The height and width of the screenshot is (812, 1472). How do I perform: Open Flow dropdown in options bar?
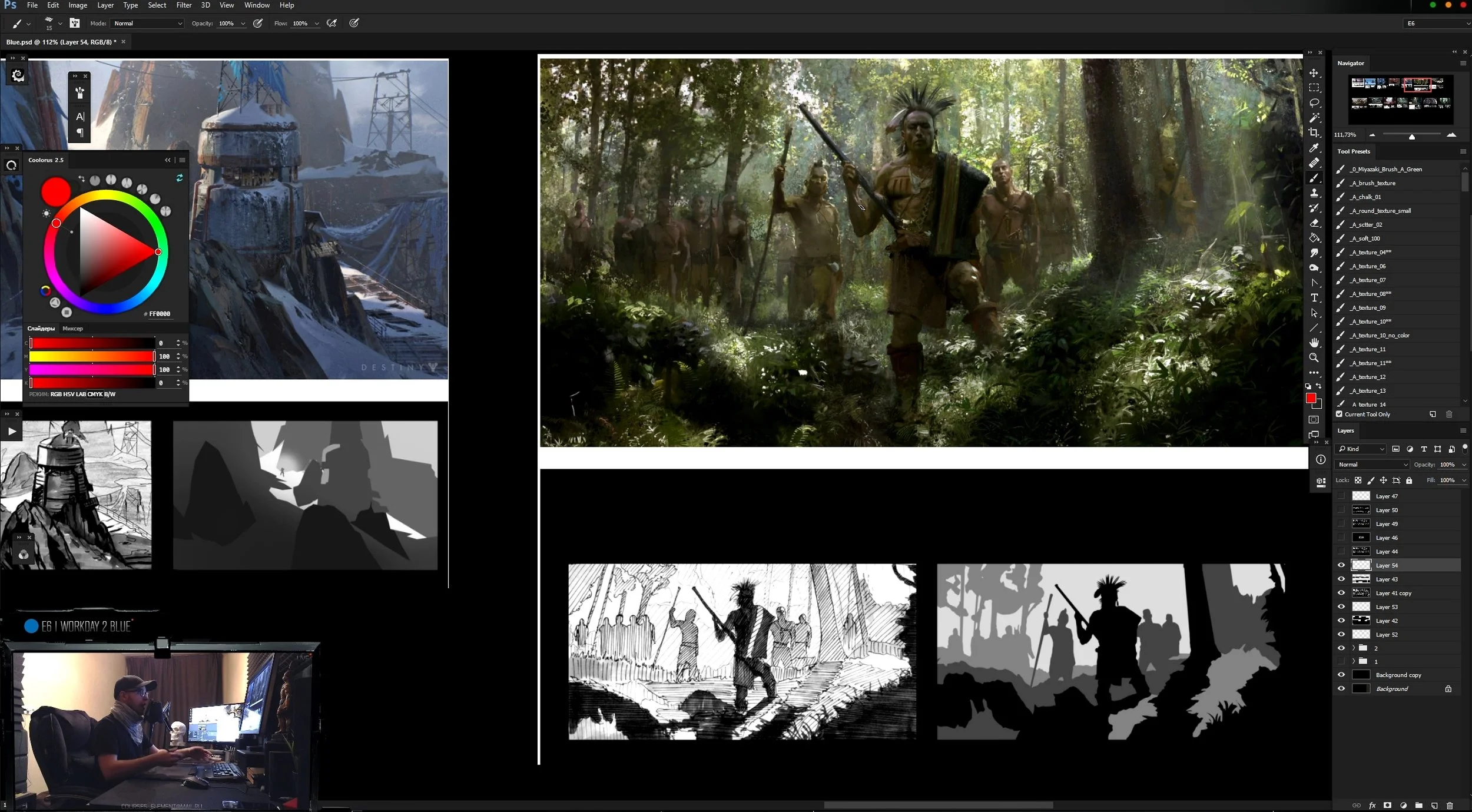point(317,24)
